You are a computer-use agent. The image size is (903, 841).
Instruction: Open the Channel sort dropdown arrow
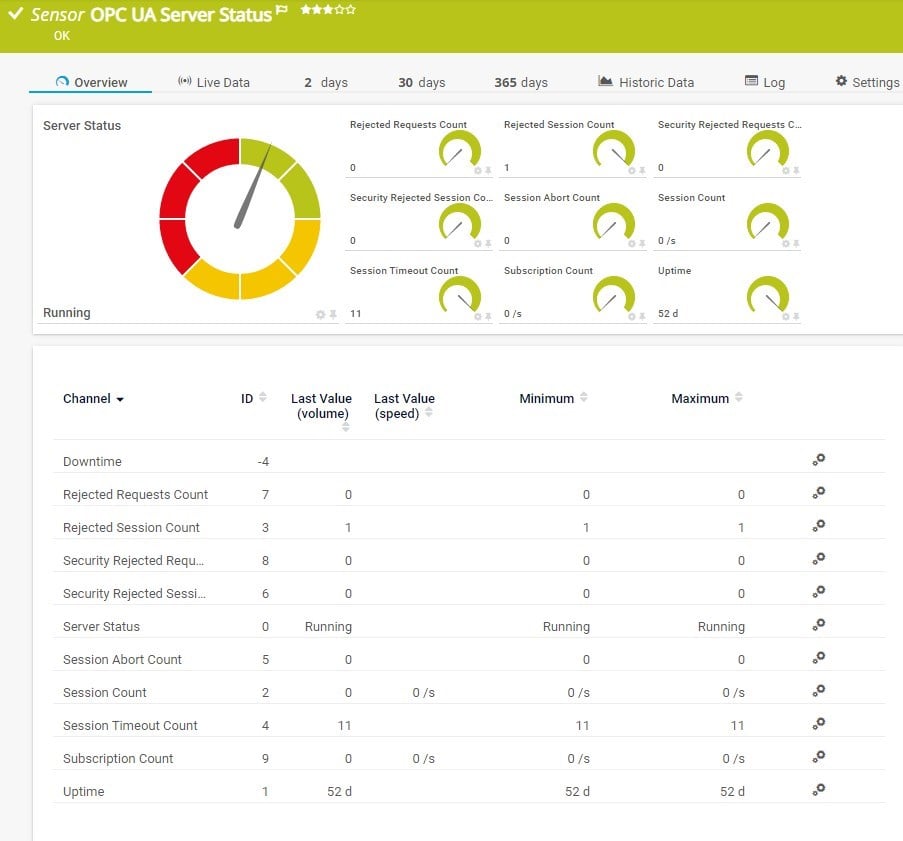[x=121, y=399]
